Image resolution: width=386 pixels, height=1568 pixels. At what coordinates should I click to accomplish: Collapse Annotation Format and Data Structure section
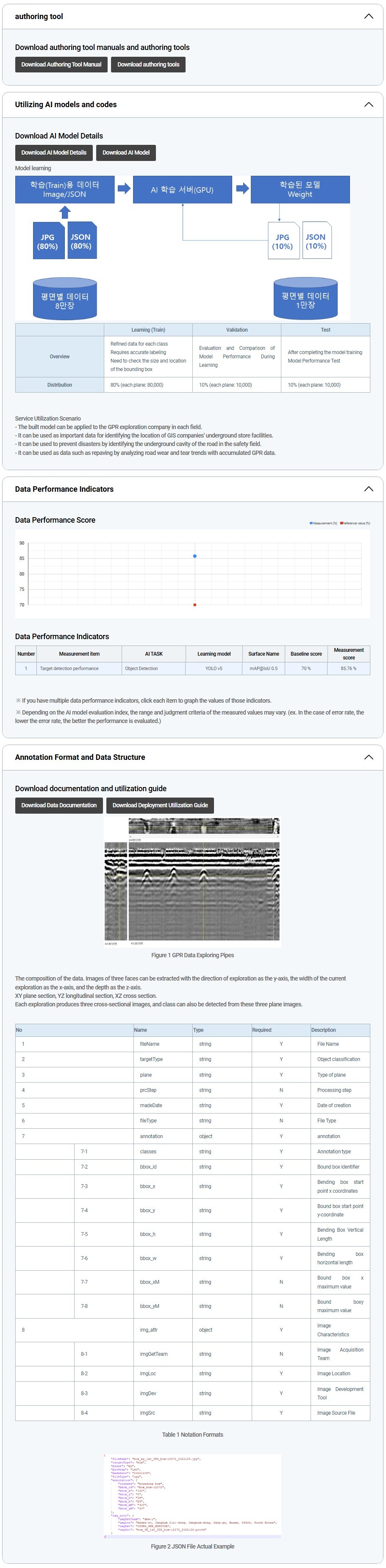click(368, 757)
